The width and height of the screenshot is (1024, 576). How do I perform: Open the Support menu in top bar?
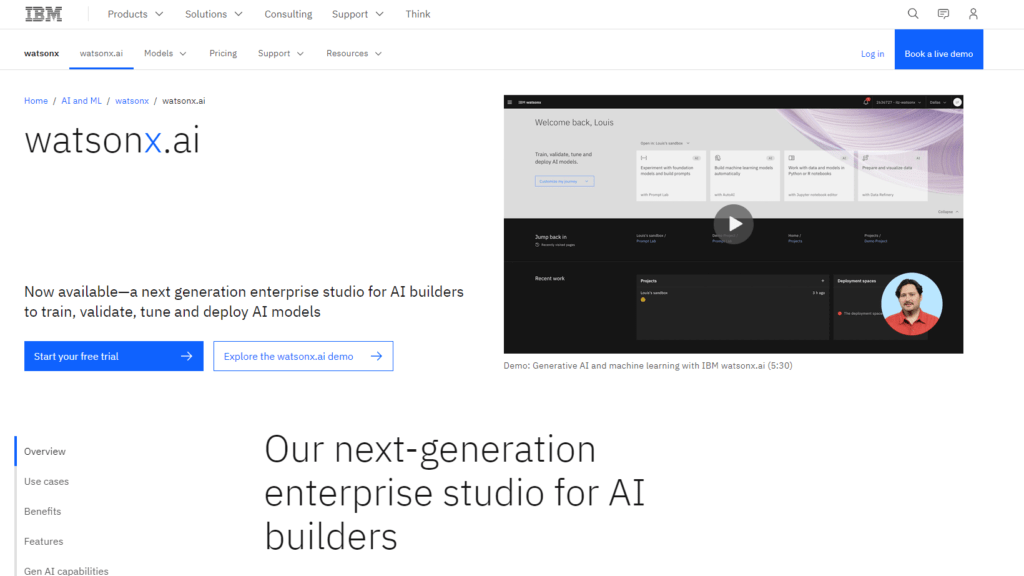(357, 14)
